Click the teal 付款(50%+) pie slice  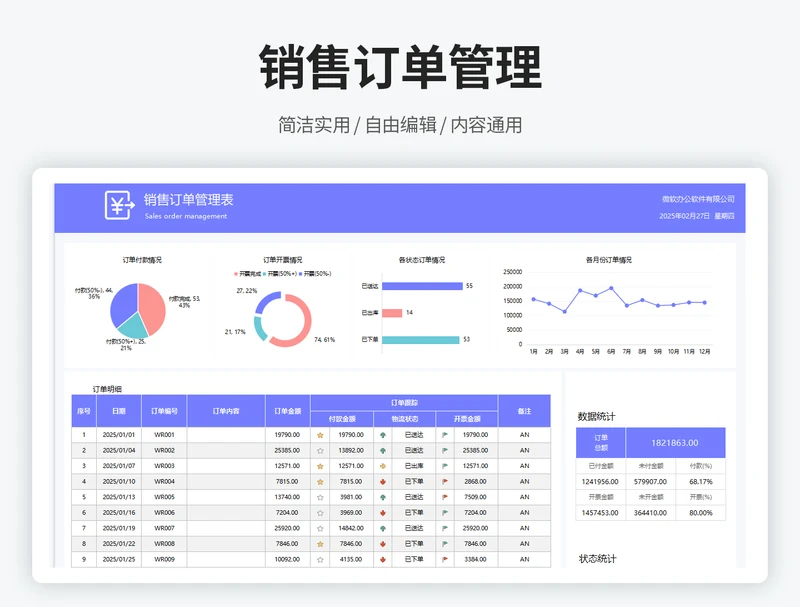point(133,327)
